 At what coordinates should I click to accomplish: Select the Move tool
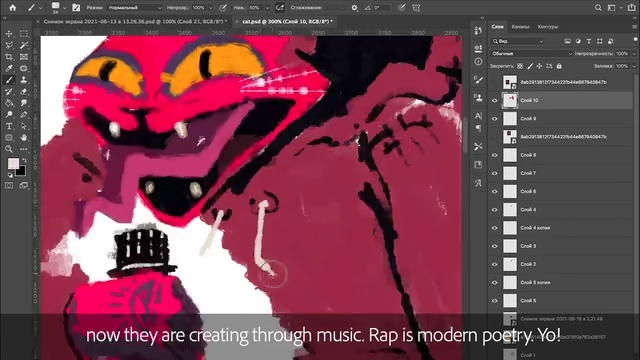point(9,34)
